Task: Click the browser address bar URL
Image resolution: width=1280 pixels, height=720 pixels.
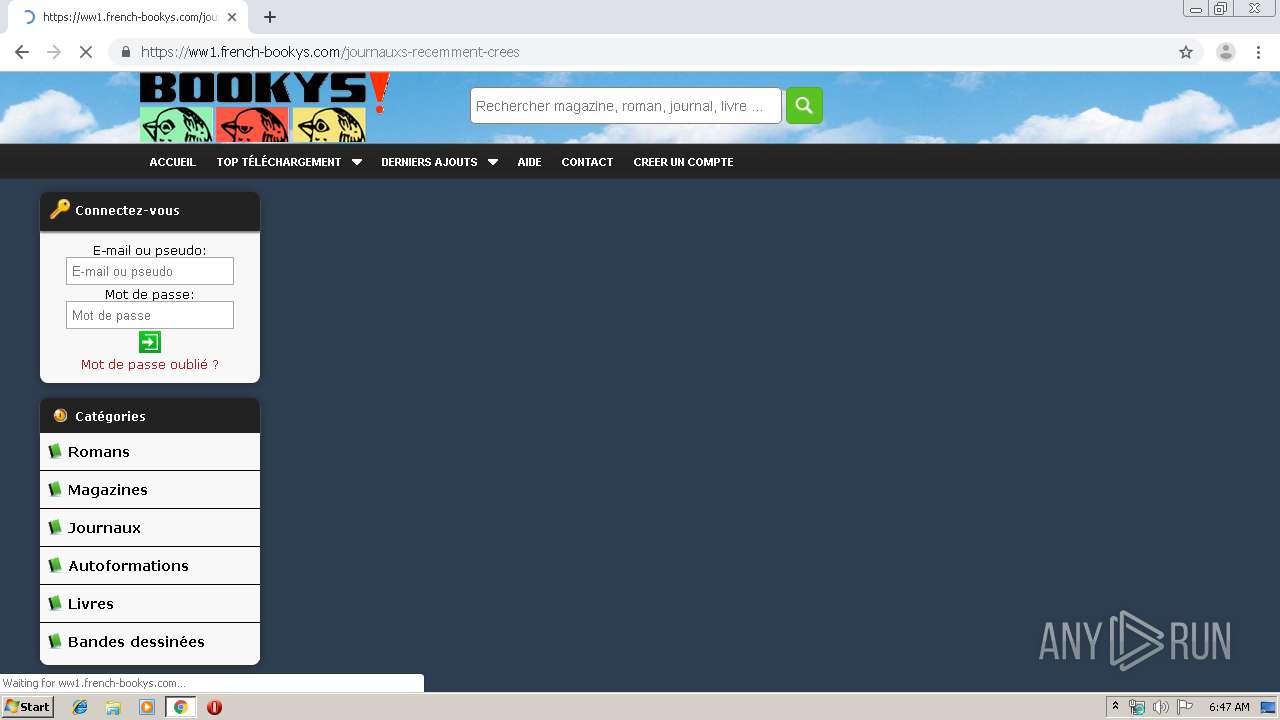Action: coord(330,52)
